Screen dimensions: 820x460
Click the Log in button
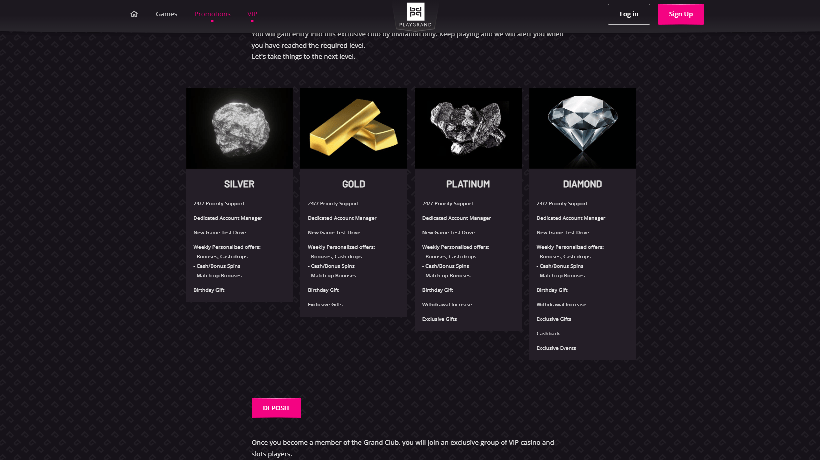(x=629, y=14)
